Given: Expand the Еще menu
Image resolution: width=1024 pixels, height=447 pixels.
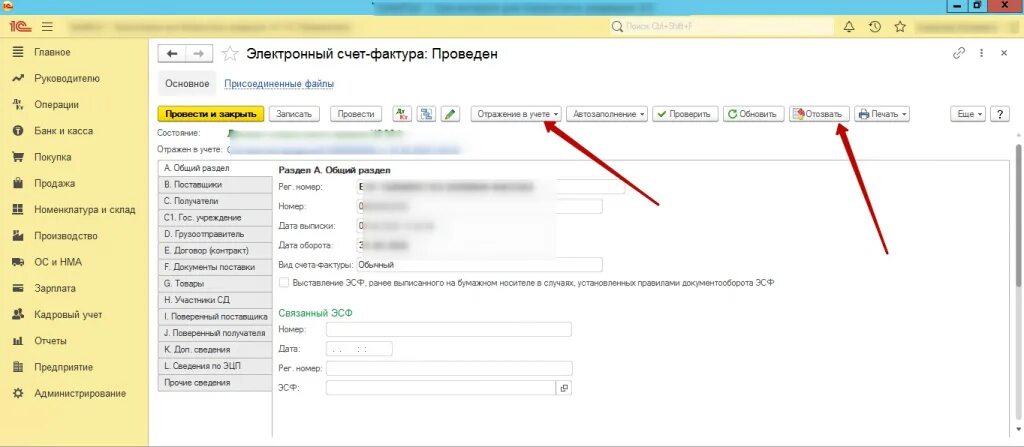Looking at the screenshot, I should [968, 114].
